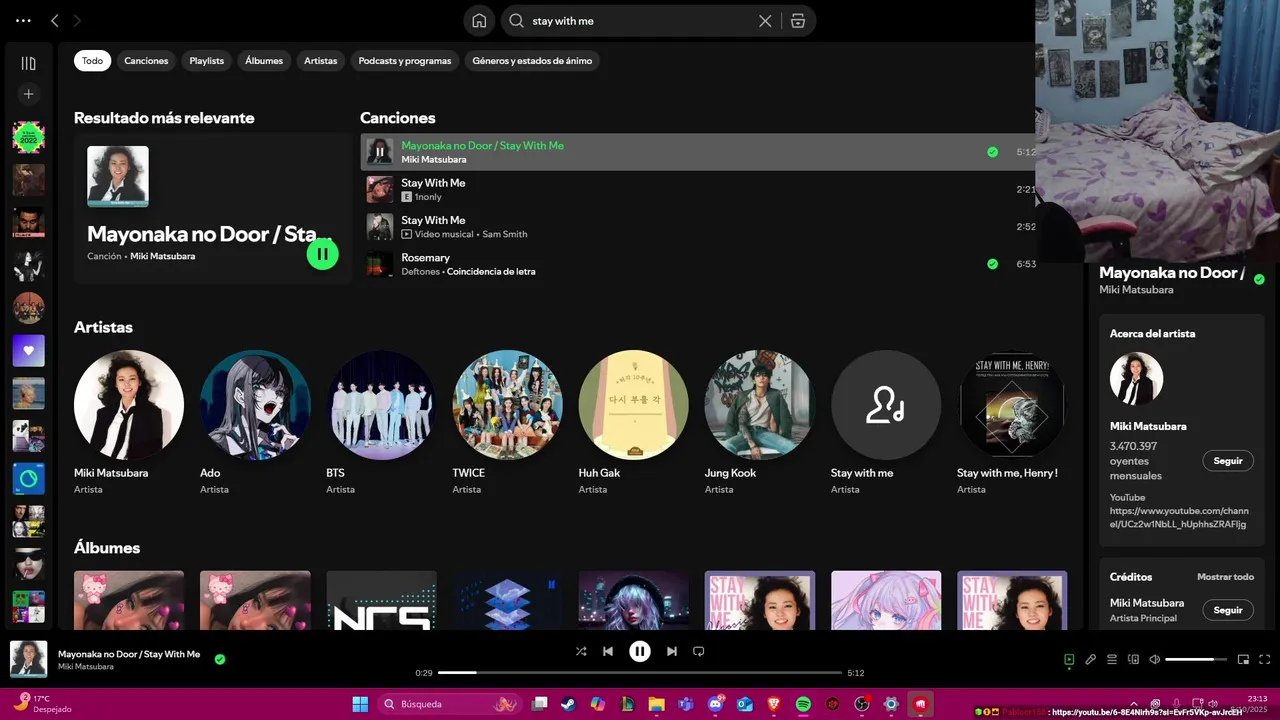Select the Álbumes filter tab
This screenshot has height=720, width=1280.
click(264, 61)
